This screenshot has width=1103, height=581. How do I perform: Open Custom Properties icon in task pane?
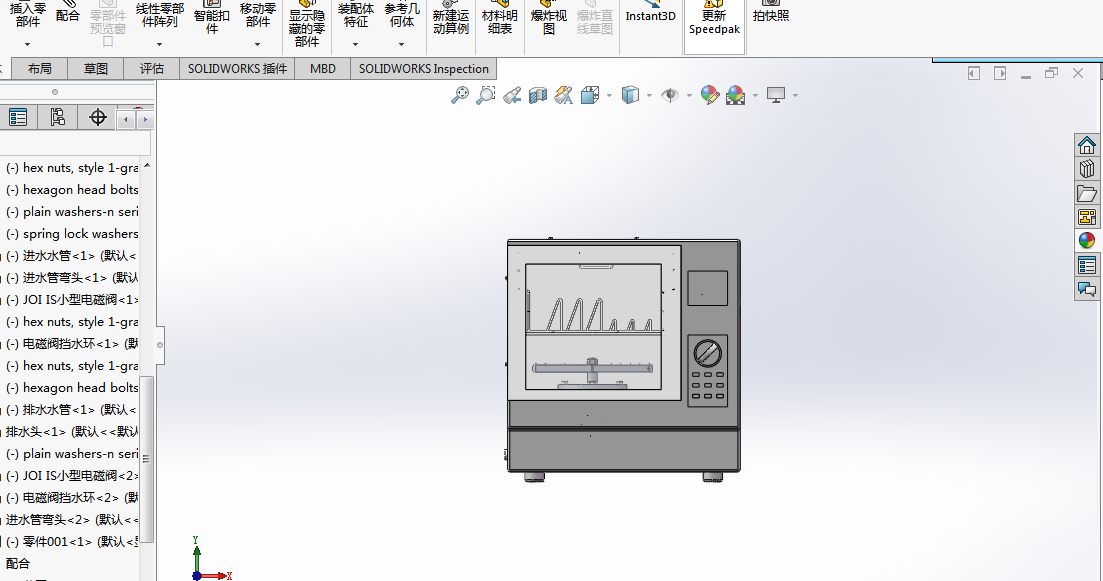(x=1087, y=264)
